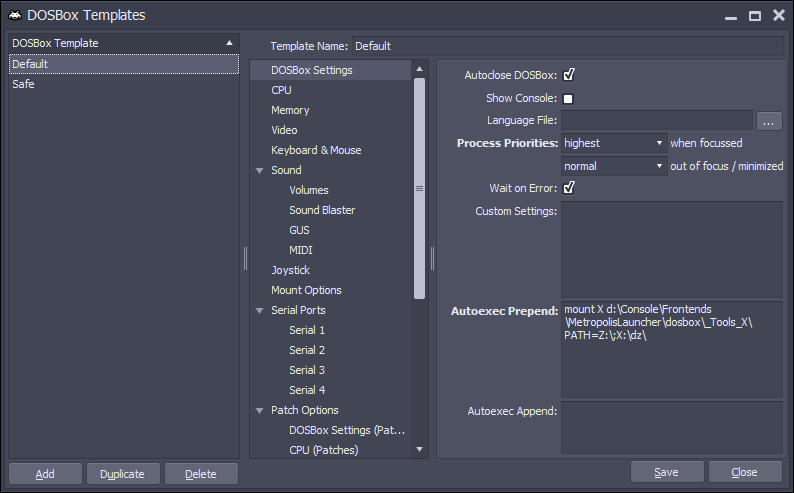Click the Language File text field

(x=657, y=120)
